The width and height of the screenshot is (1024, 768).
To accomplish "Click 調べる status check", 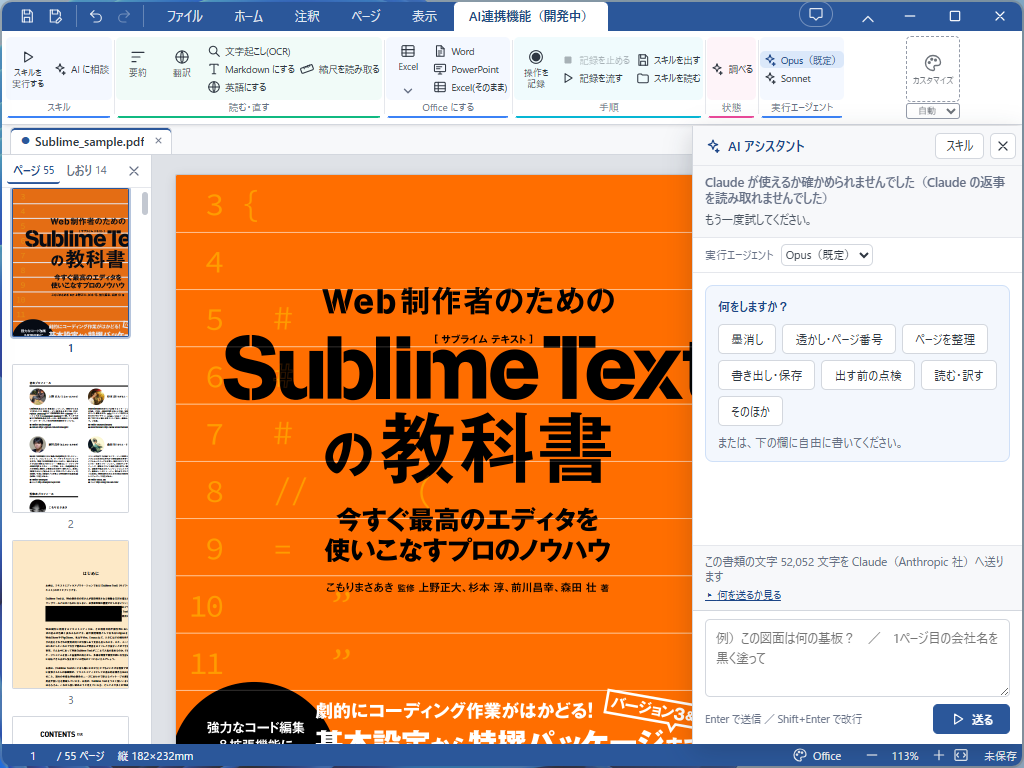I will (732, 69).
